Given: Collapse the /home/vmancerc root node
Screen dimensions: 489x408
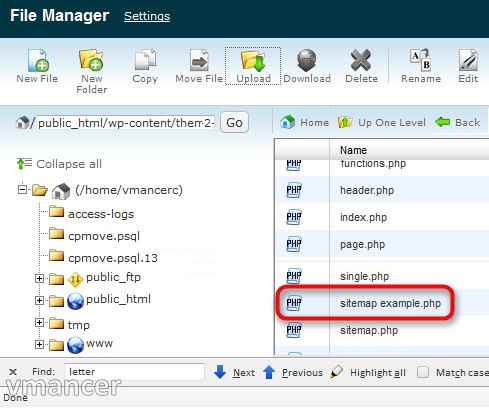Looking at the screenshot, I should (22, 190).
